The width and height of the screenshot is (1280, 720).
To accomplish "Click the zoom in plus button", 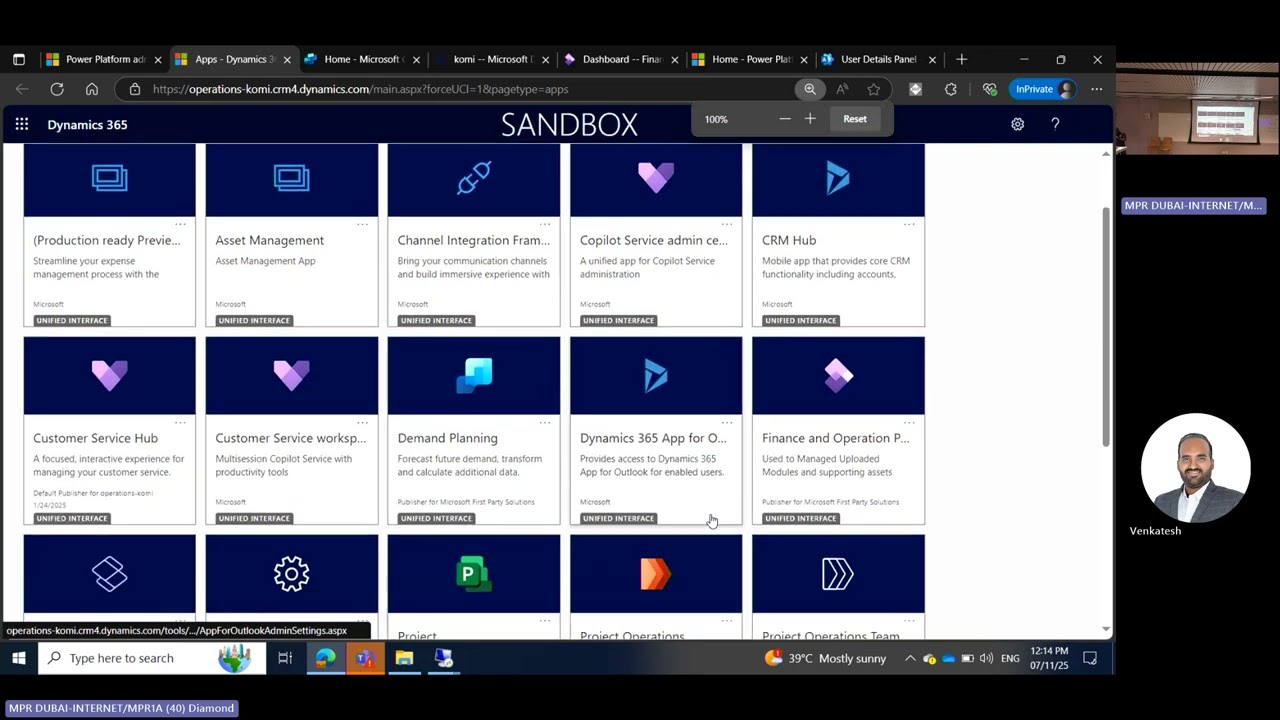I will click(x=810, y=119).
